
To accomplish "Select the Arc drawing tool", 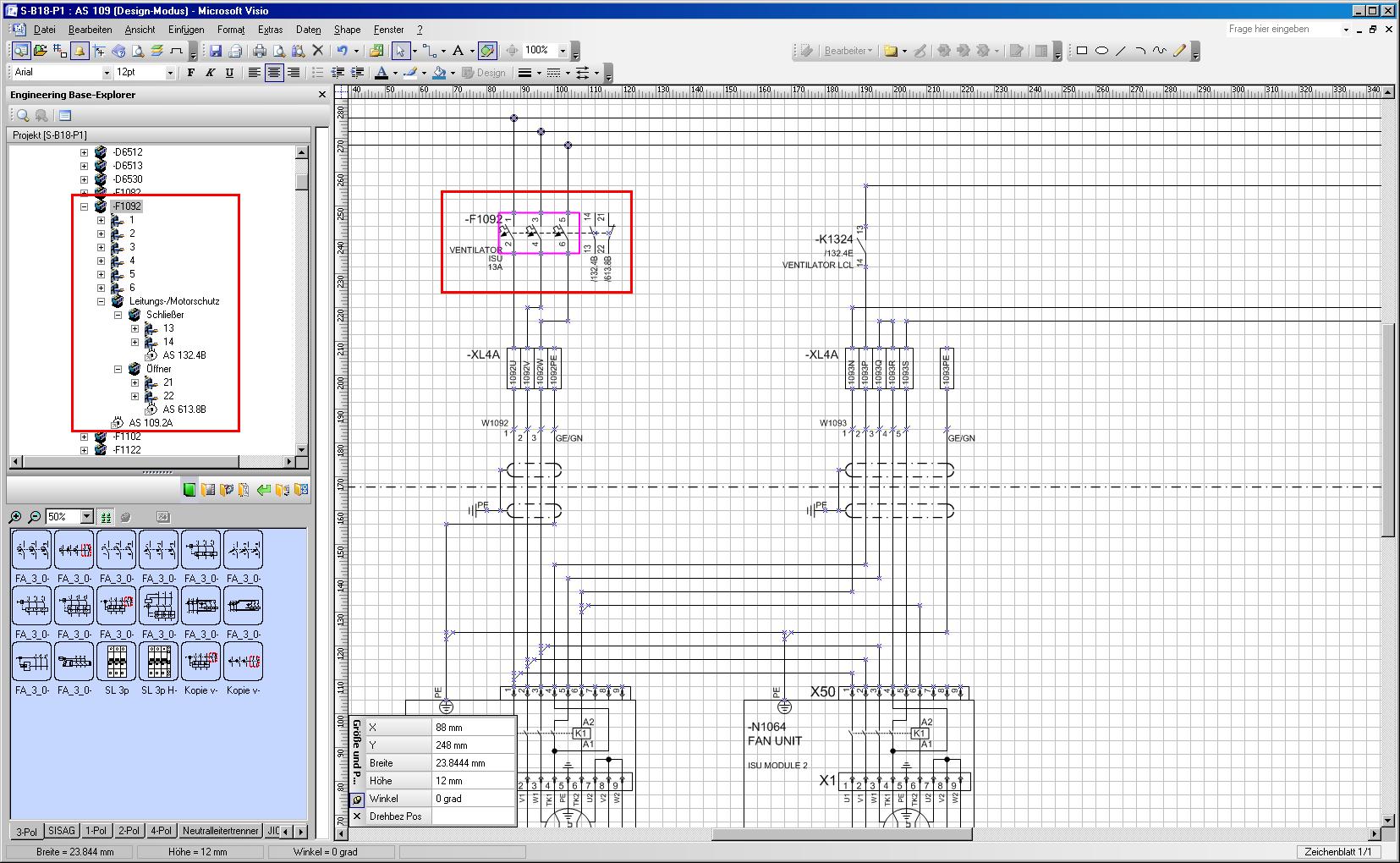I will (1140, 51).
